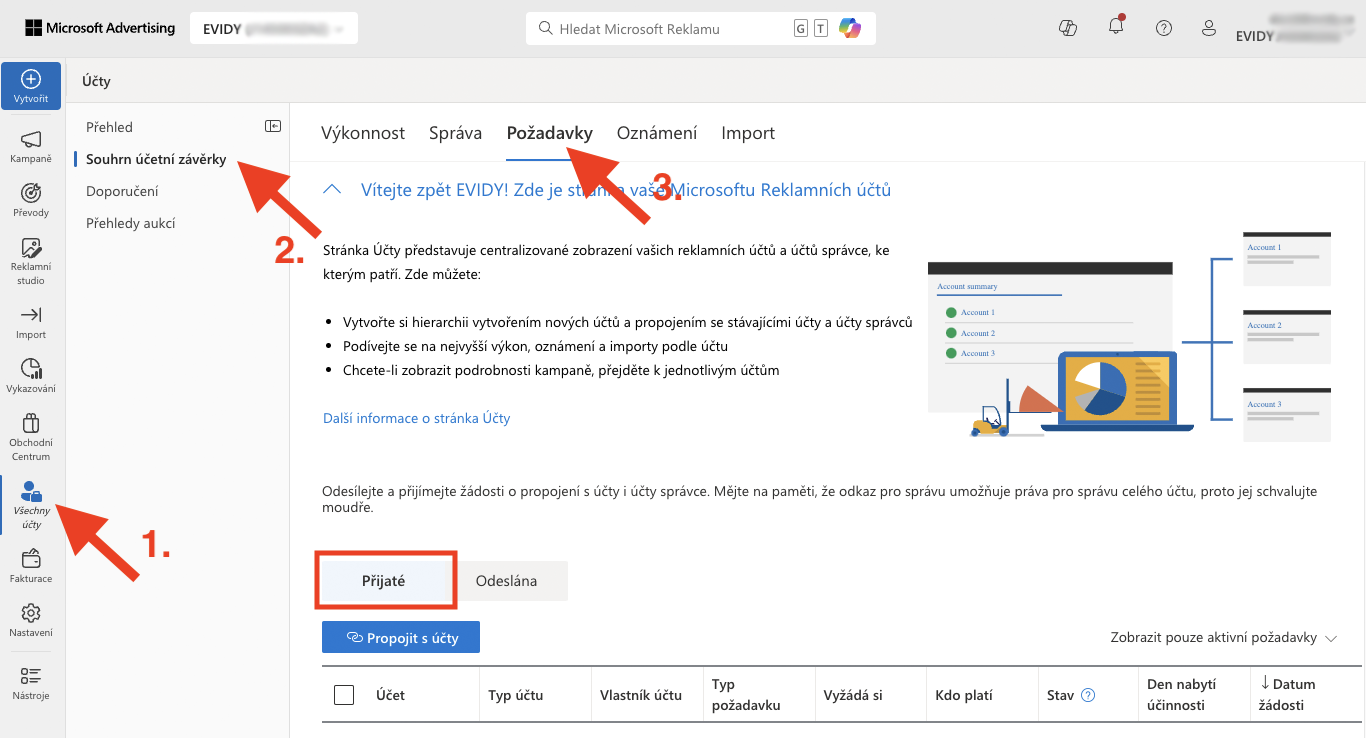
Task: Select the Přijaté requests tab
Action: pyautogui.click(x=384, y=580)
